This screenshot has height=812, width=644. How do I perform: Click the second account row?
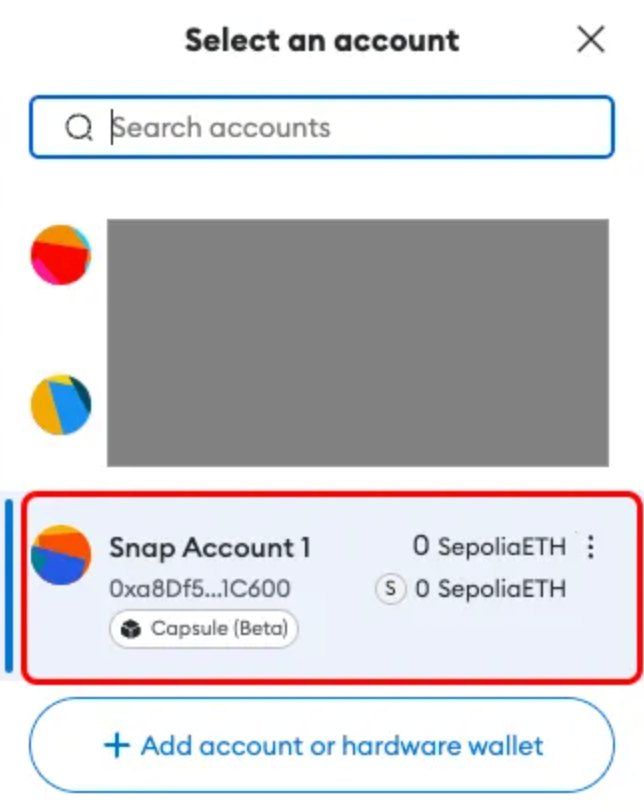322,404
